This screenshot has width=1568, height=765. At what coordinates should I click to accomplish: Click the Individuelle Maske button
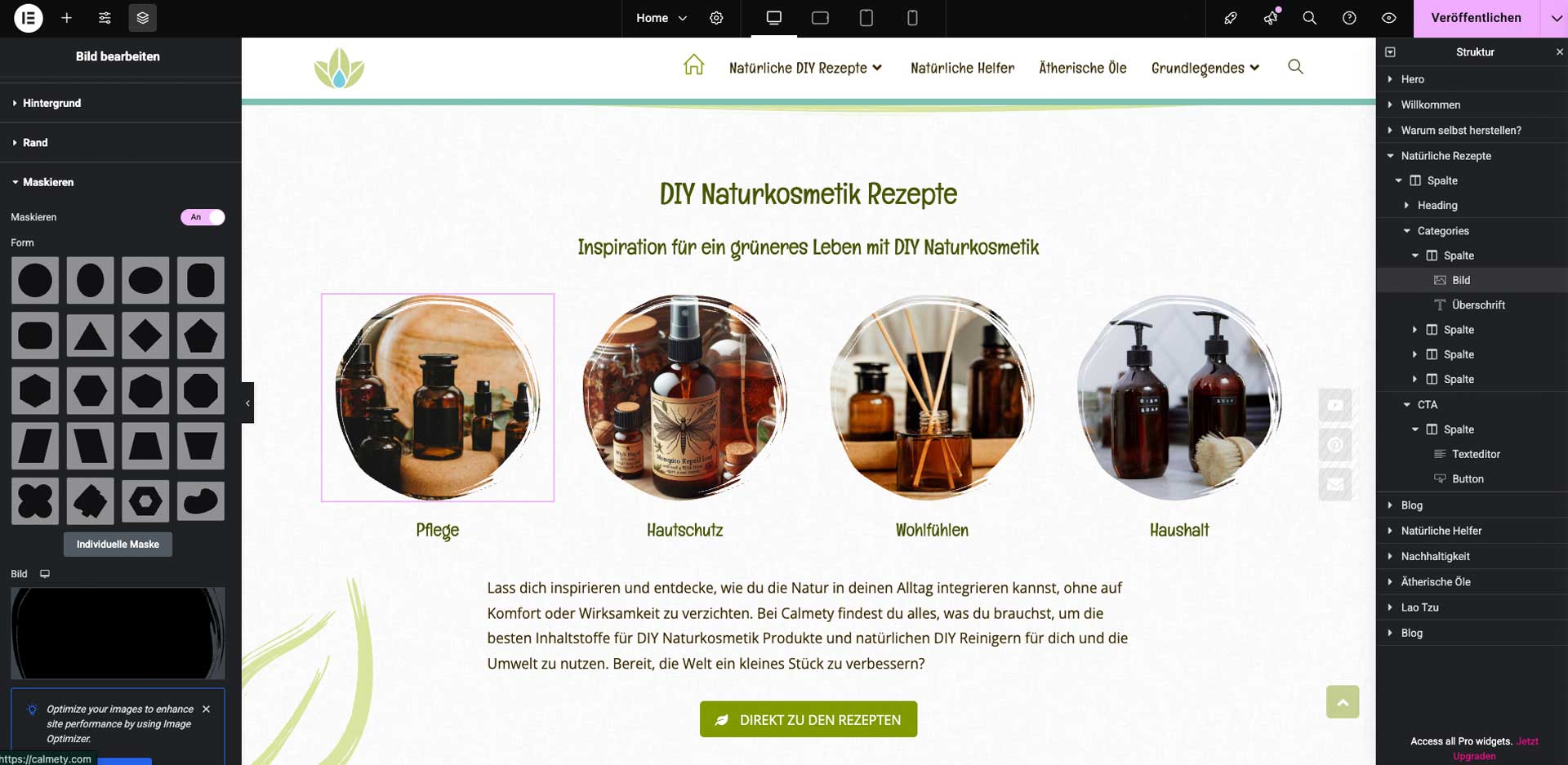[117, 544]
